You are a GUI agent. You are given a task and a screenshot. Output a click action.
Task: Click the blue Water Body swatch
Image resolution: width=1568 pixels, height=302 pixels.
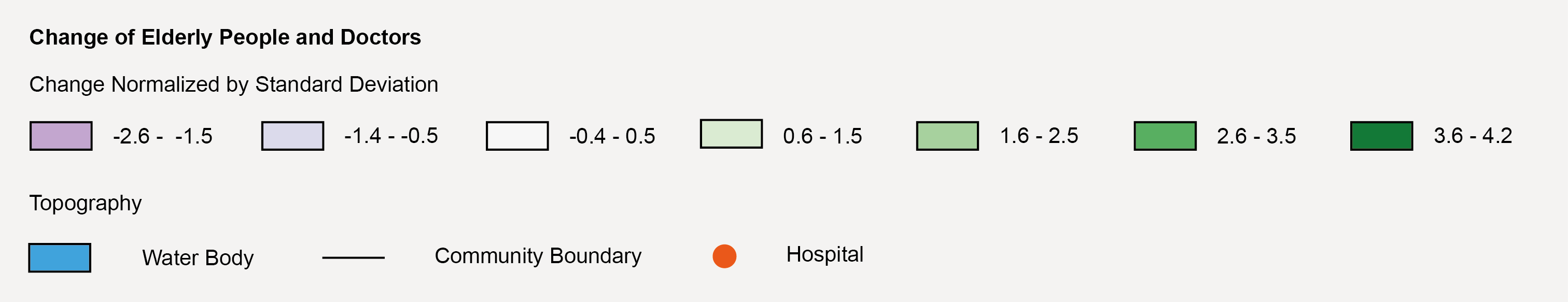(60, 257)
